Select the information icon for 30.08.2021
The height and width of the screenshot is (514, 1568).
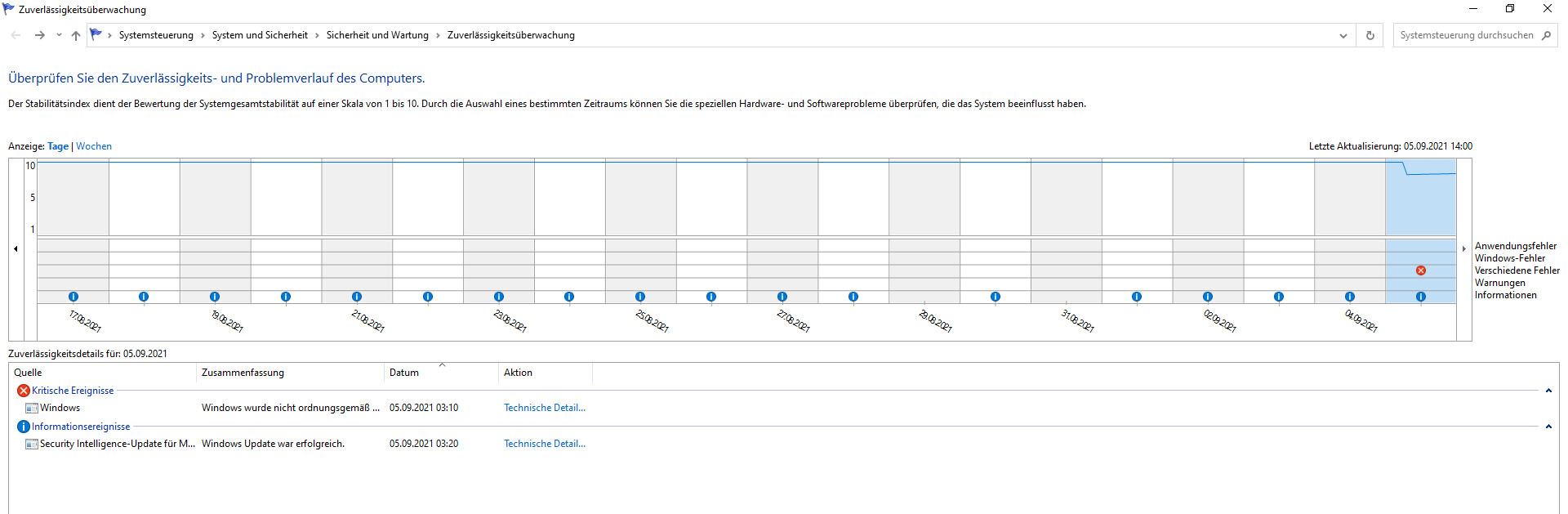[996, 297]
